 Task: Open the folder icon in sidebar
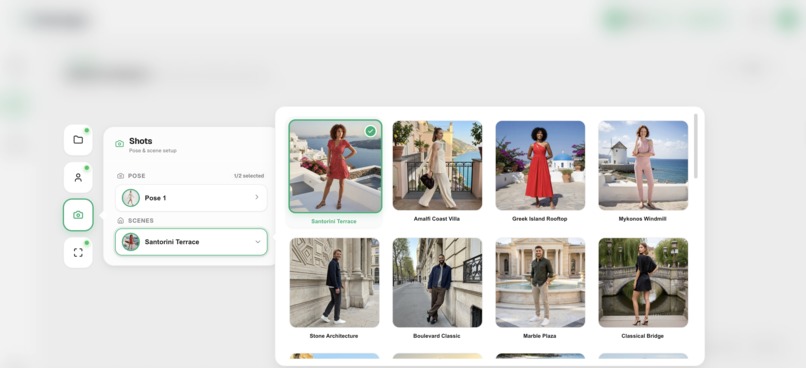pyautogui.click(x=78, y=140)
